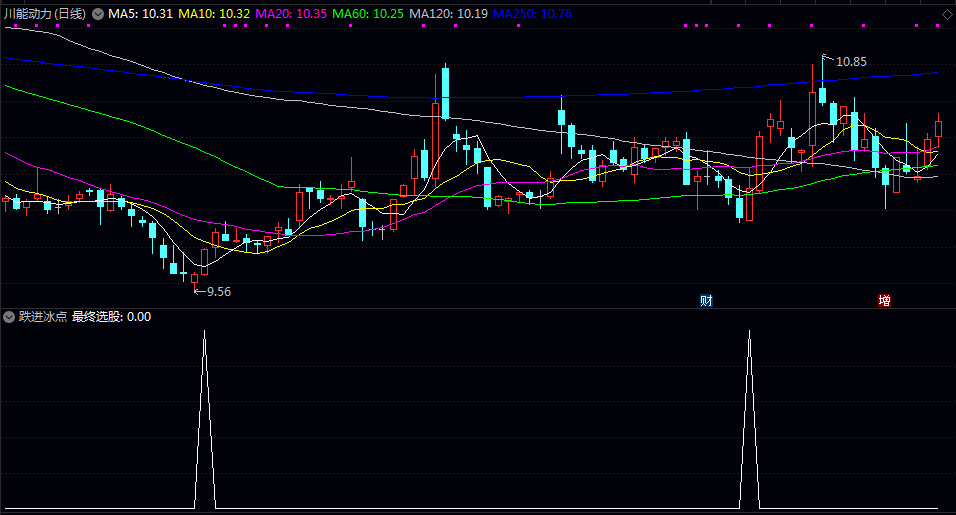The image size is (956, 515).
Task: Click the MA5: 10.31 label
Action: [x=141, y=13]
